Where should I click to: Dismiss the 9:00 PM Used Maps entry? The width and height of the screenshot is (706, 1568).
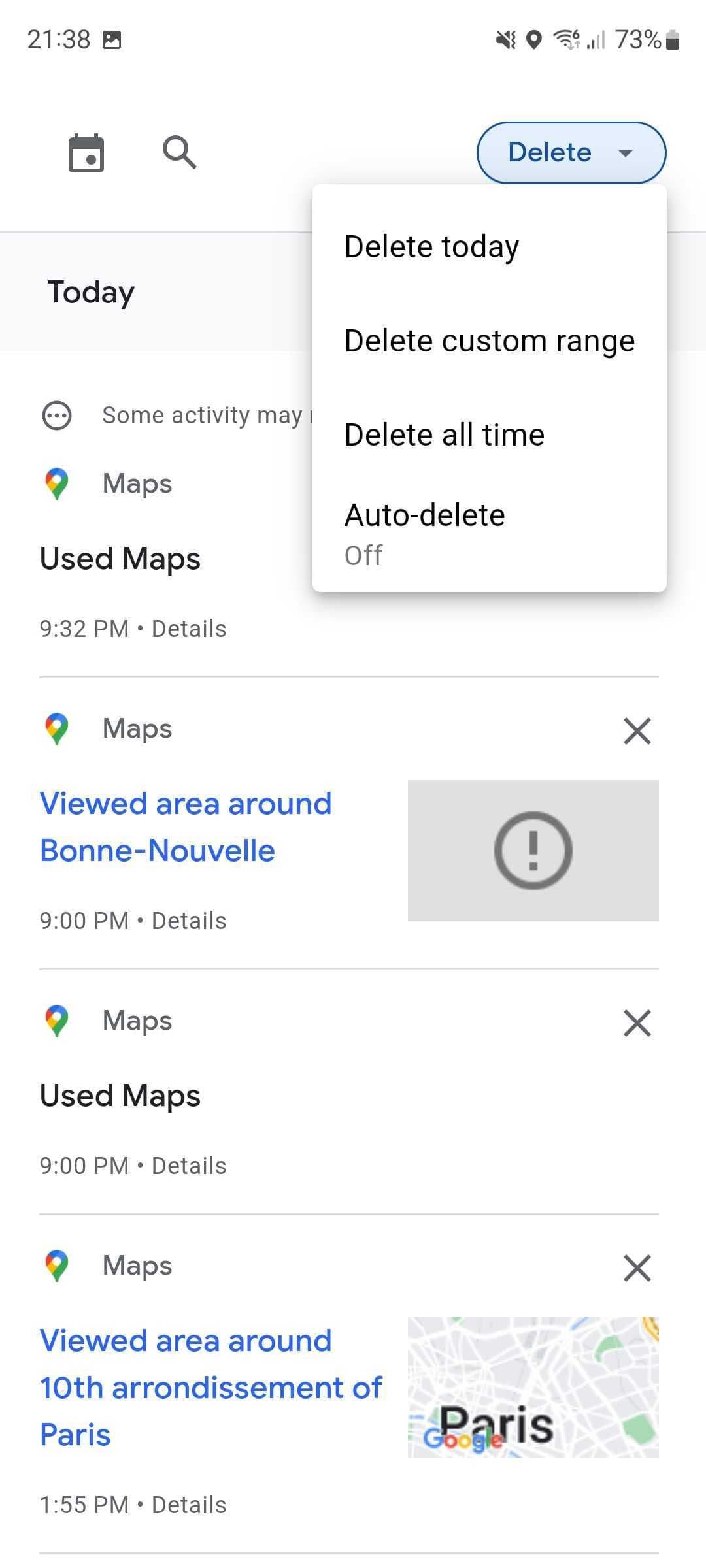pos(637,1023)
